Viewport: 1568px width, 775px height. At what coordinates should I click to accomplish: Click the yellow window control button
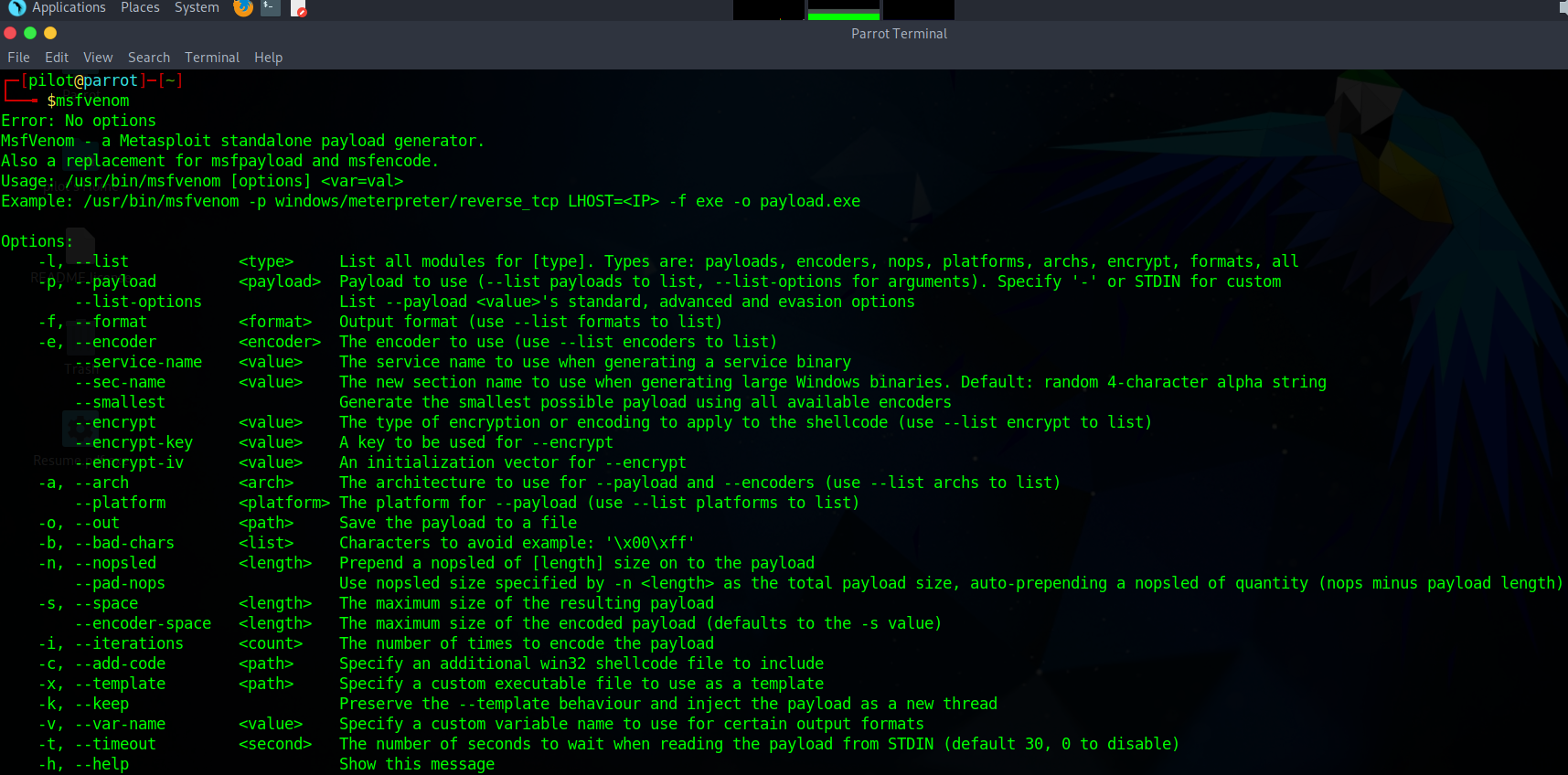[x=50, y=33]
